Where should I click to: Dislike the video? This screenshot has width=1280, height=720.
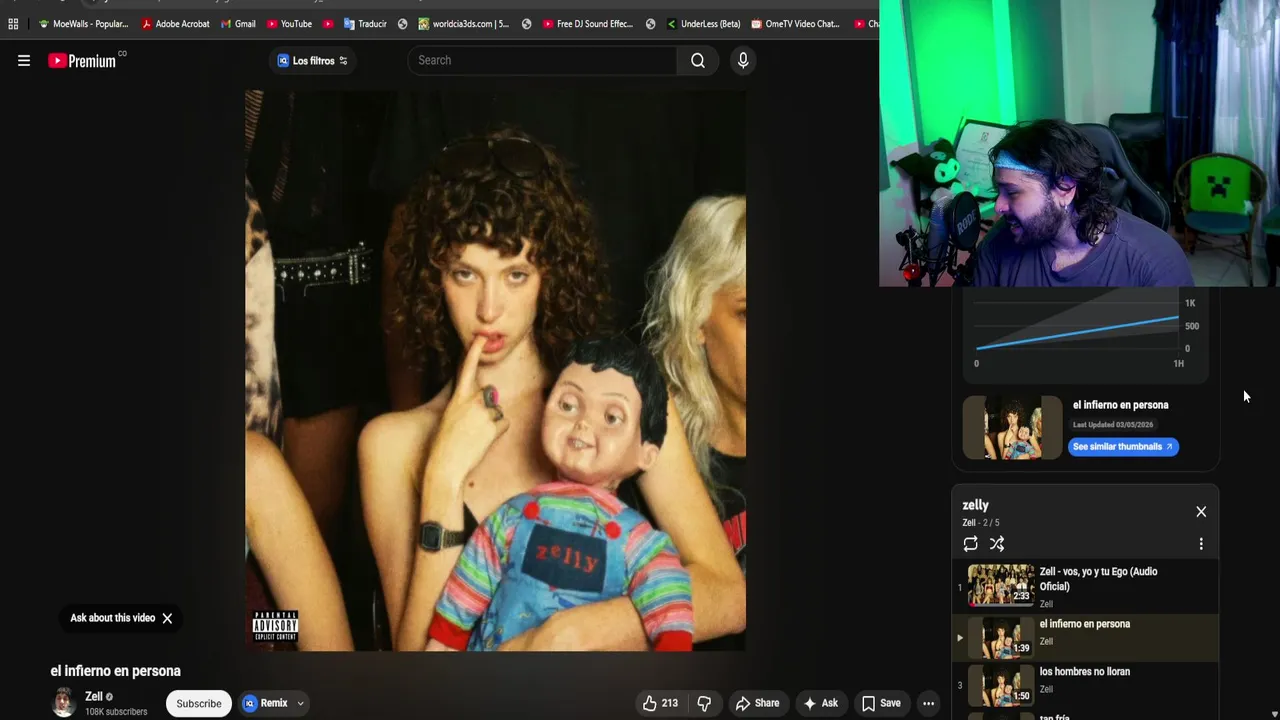(x=704, y=704)
